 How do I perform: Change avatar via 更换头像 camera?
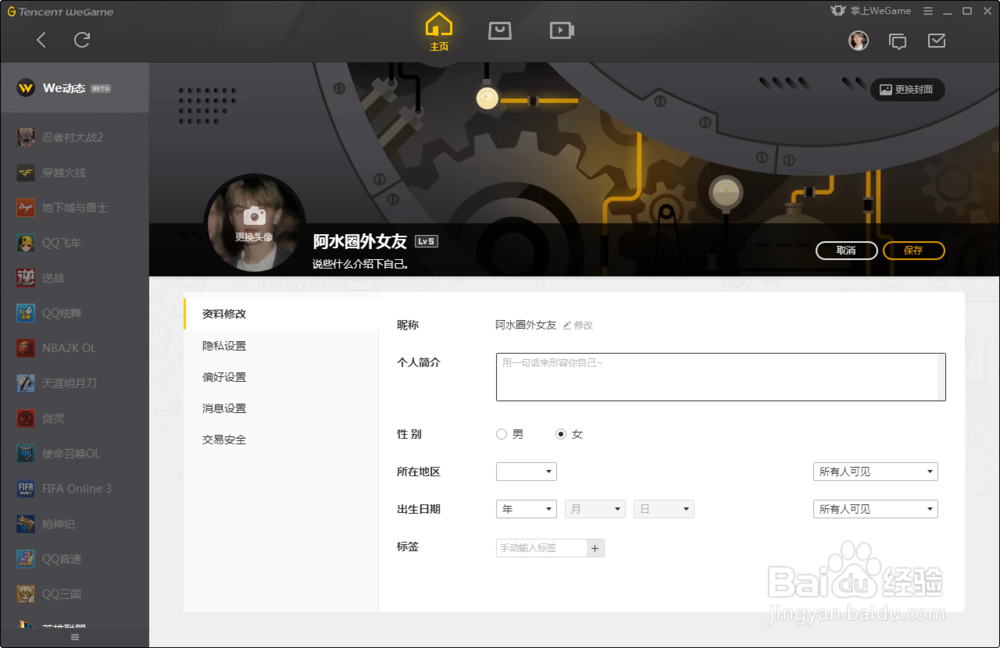[254, 223]
